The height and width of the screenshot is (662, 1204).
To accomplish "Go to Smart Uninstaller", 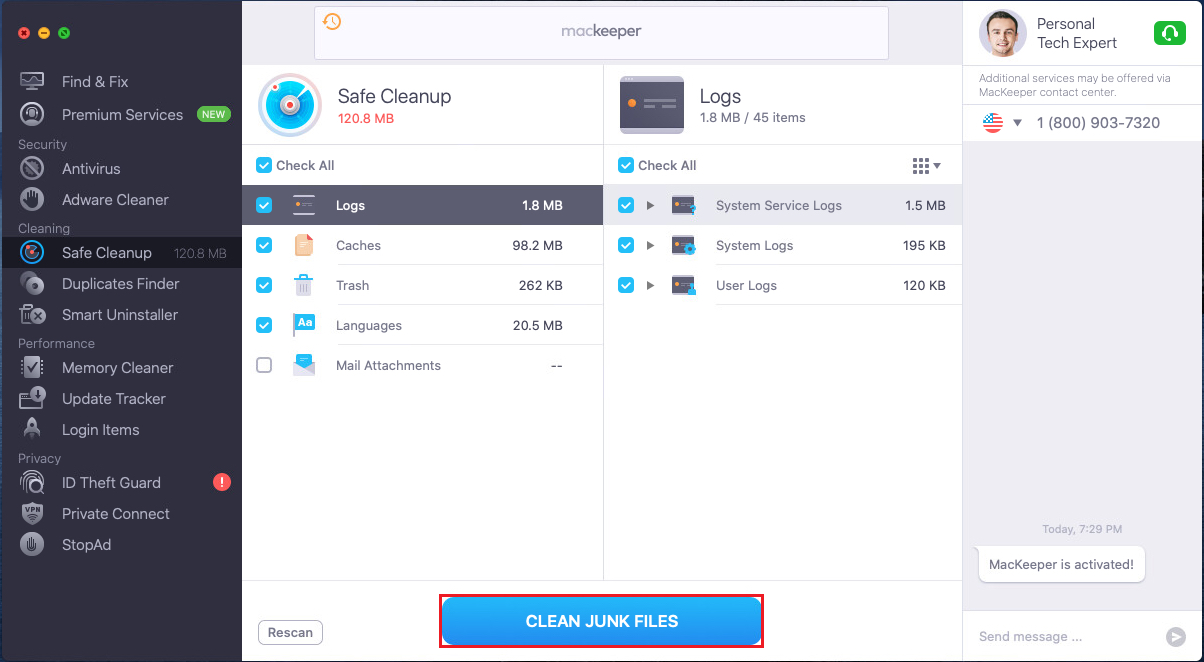I will pyautogui.click(x=120, y=315).
